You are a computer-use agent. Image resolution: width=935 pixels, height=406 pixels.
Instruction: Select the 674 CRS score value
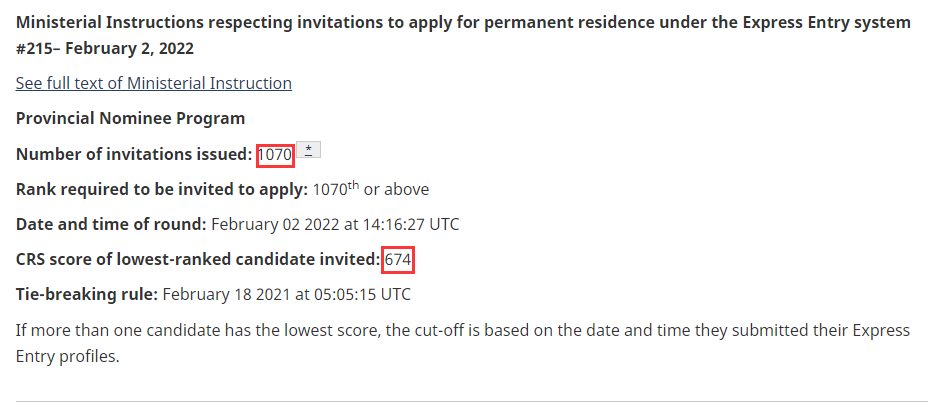[398, 260]
